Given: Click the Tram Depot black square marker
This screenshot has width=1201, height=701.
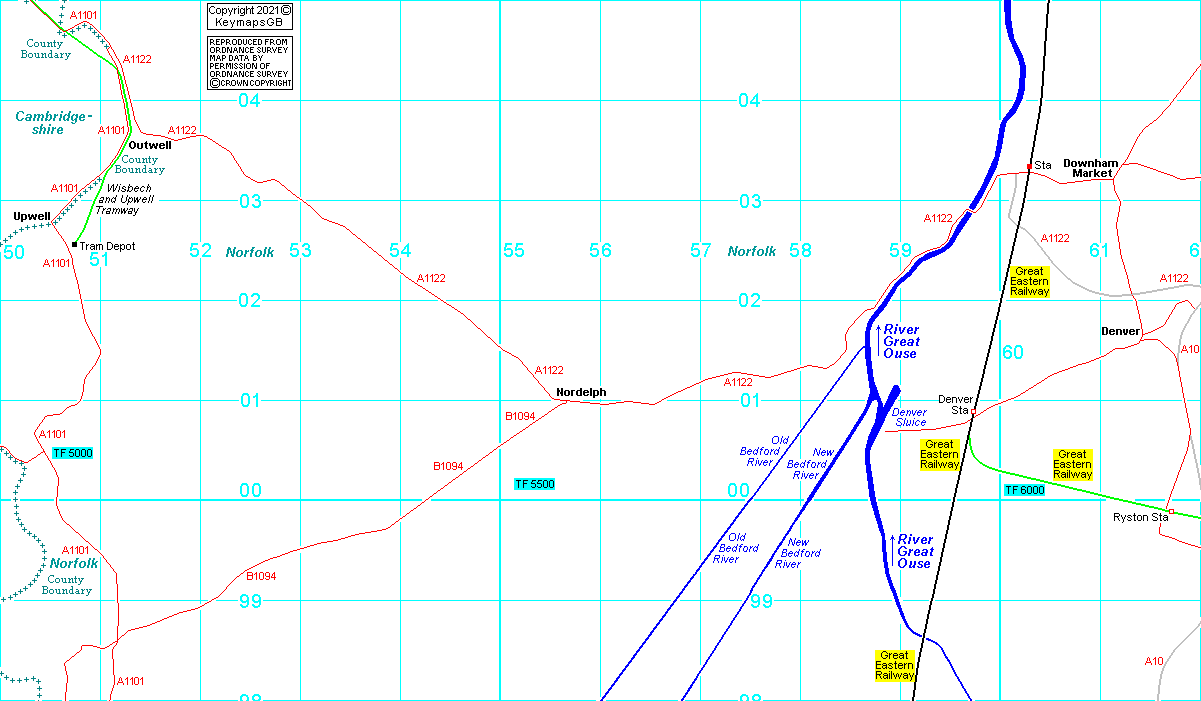Looking at the screenshot, I should point(75,244).
